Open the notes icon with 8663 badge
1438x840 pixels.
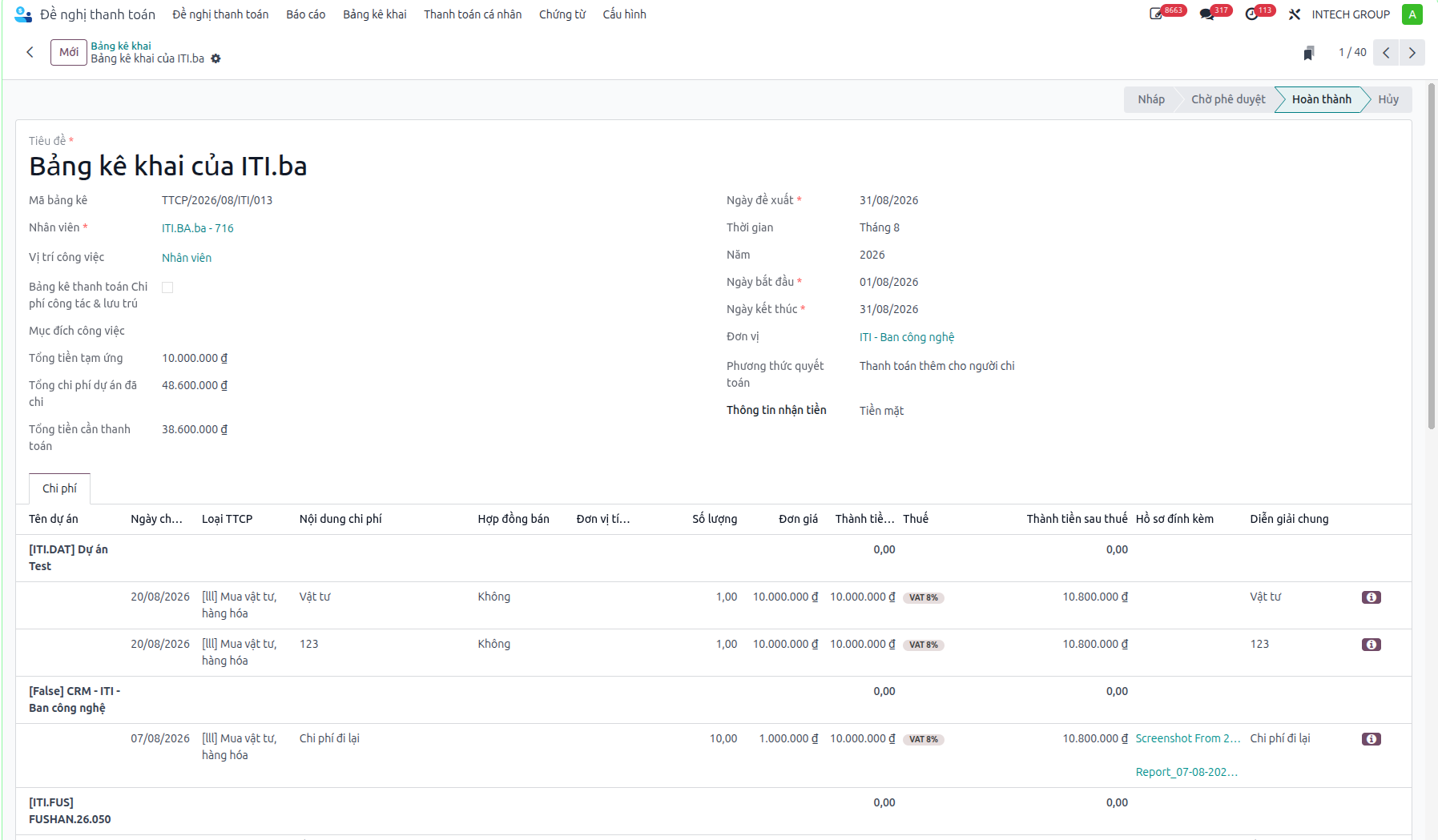tap(1156, 14)
